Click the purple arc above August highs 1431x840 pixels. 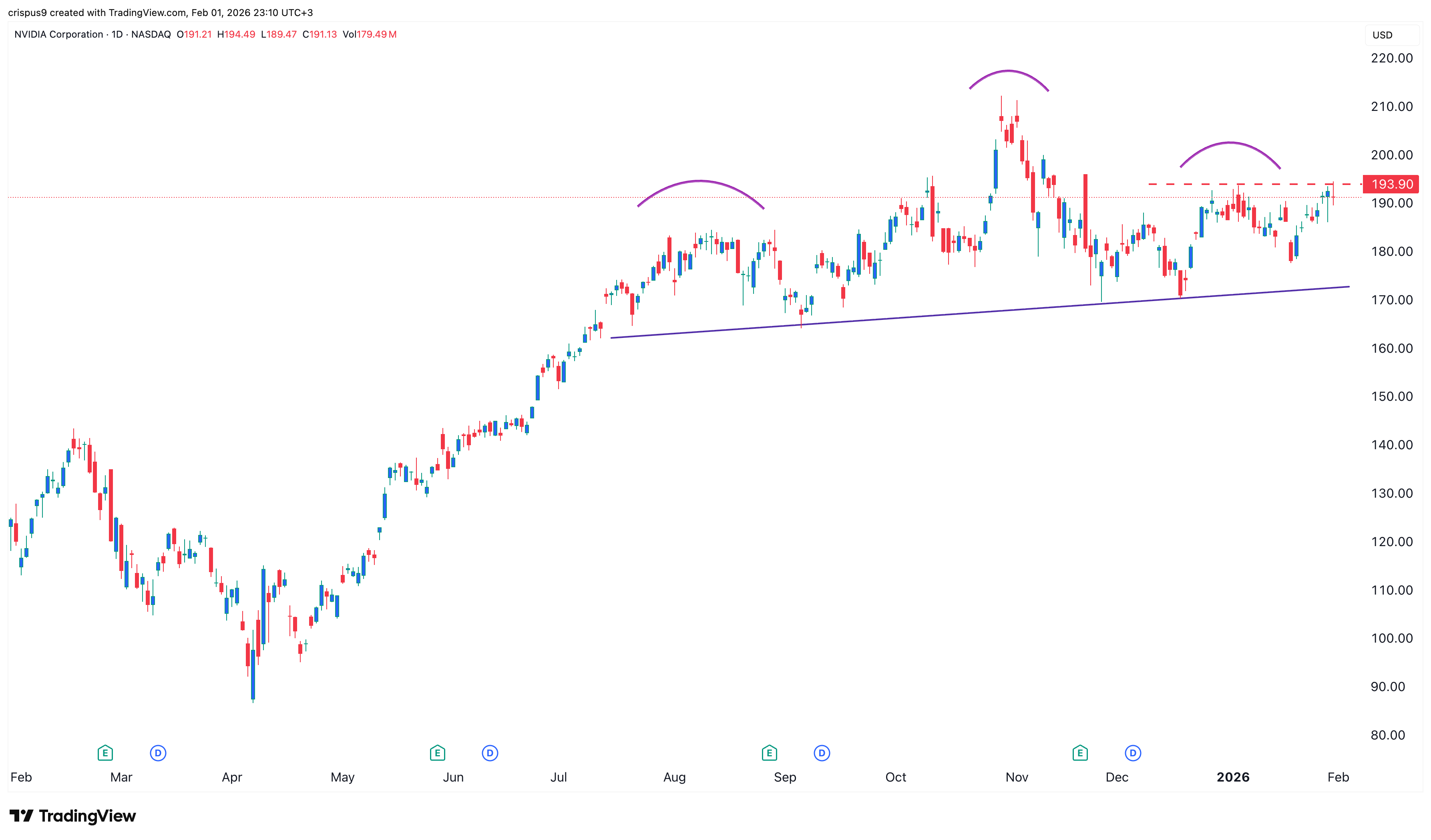(699, 181)
